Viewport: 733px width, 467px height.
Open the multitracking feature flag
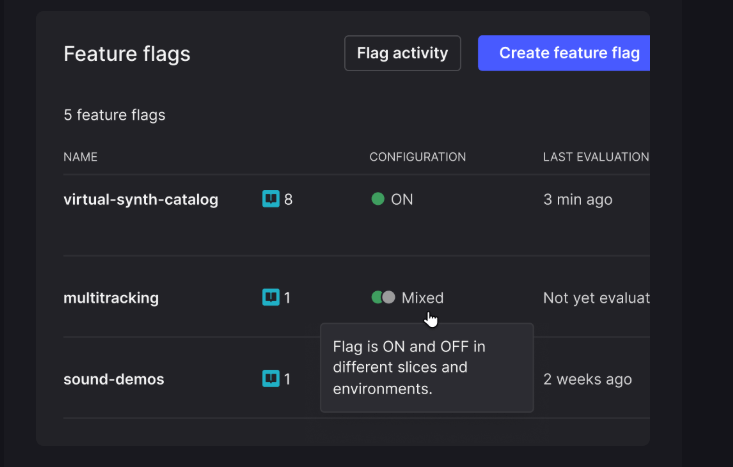[111, 298]
